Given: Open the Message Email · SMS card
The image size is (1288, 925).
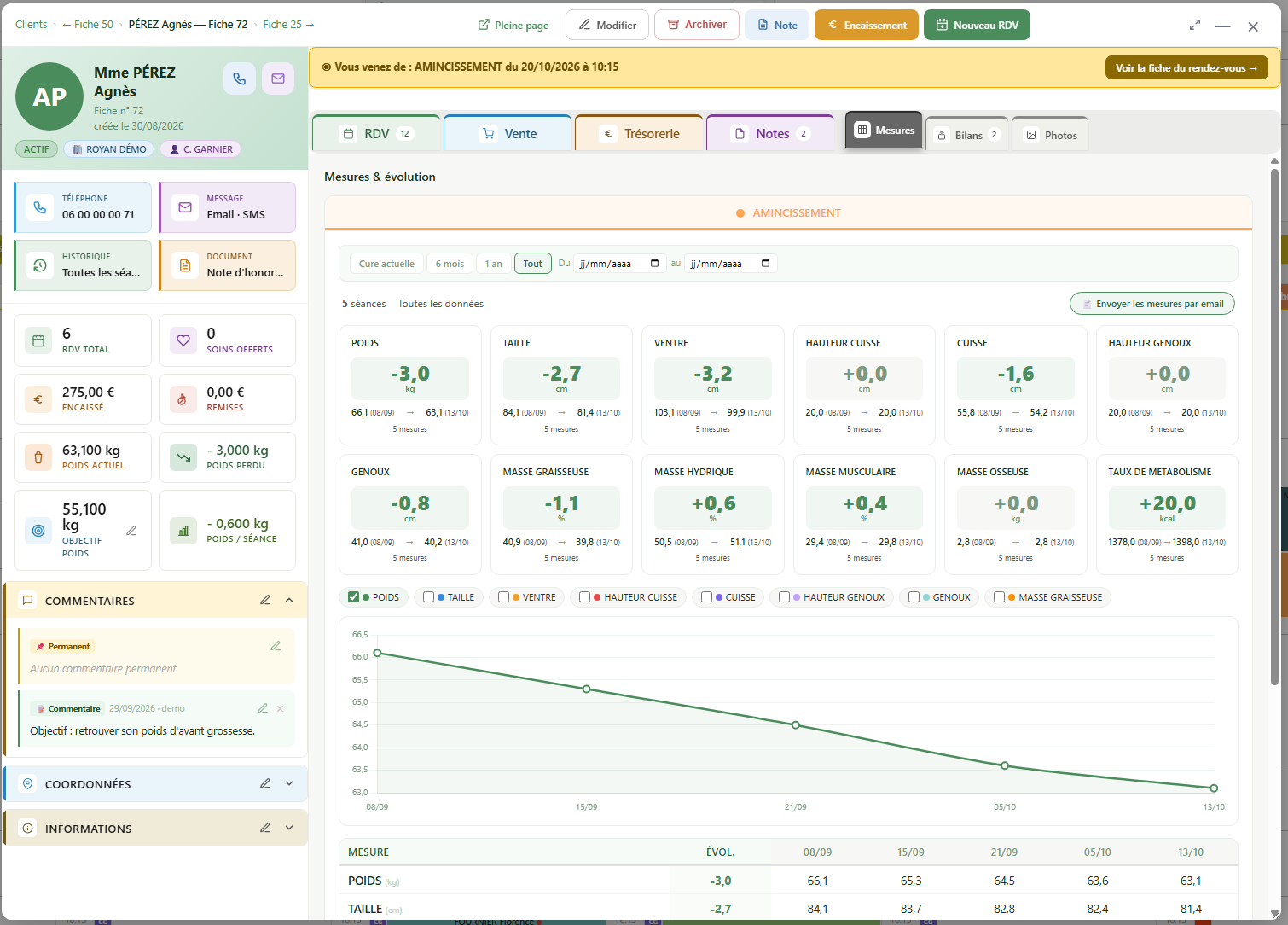Looking at the screenshot, I should coord(228,207).
